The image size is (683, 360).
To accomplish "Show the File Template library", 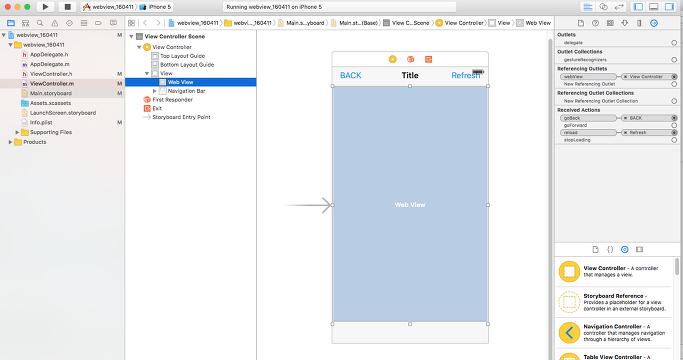I will tap(595, 250).
